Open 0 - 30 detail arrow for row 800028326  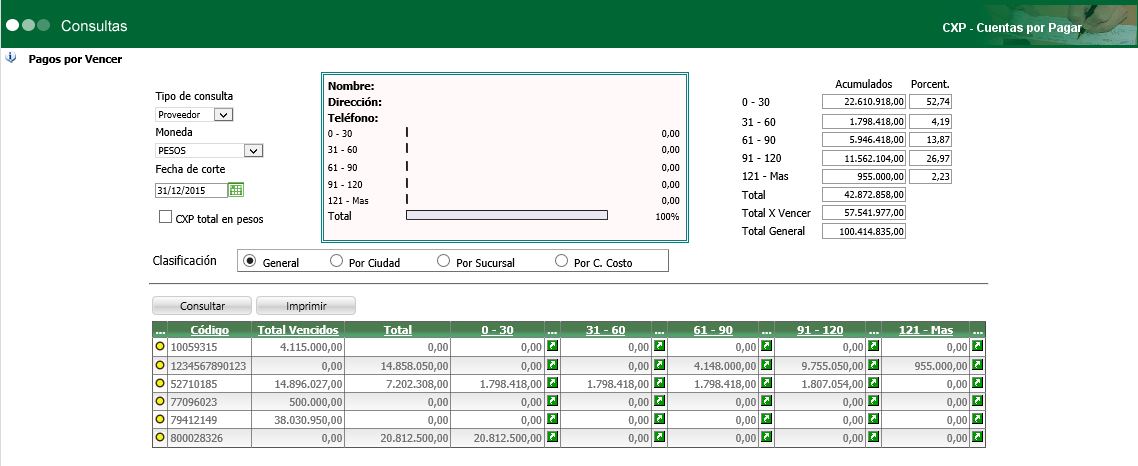552,437
